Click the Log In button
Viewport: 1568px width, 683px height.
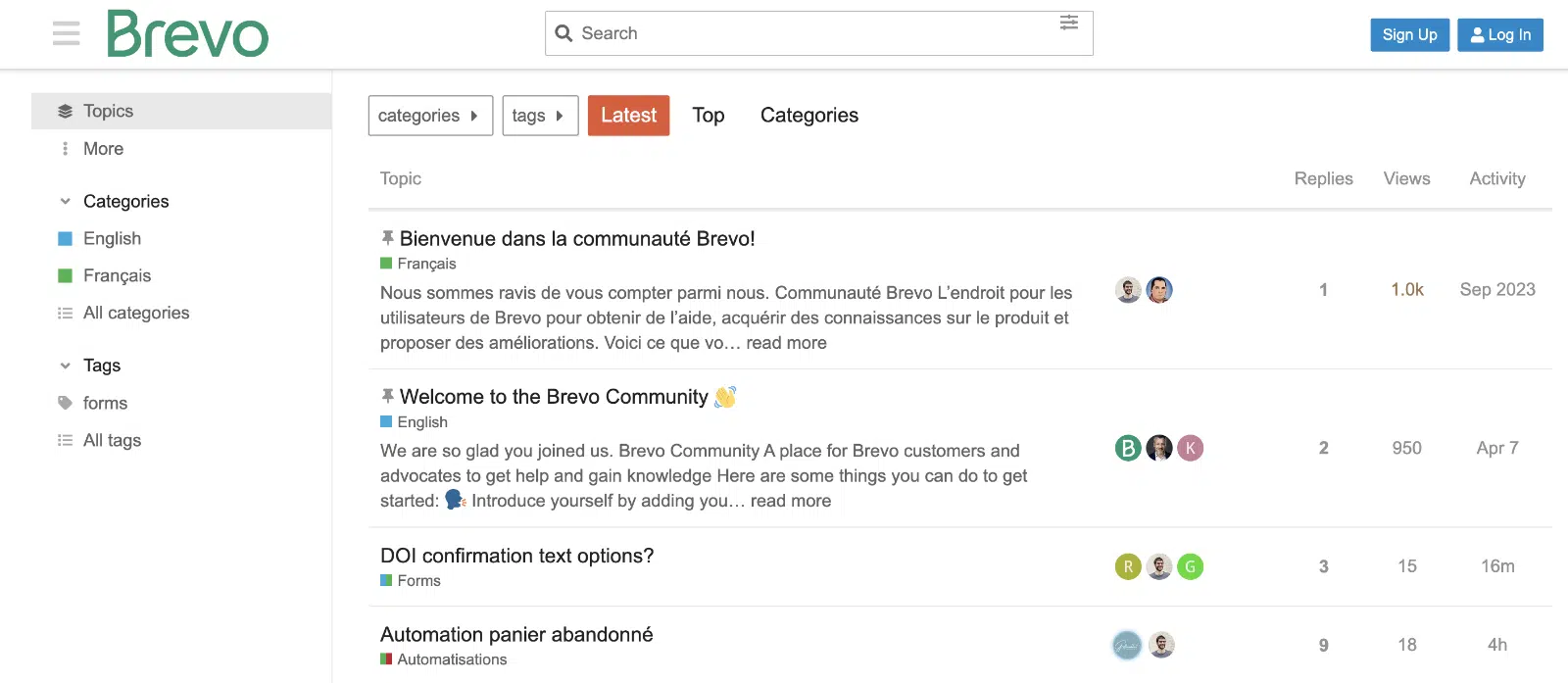pyautogui.click(x=1500, y=34)
